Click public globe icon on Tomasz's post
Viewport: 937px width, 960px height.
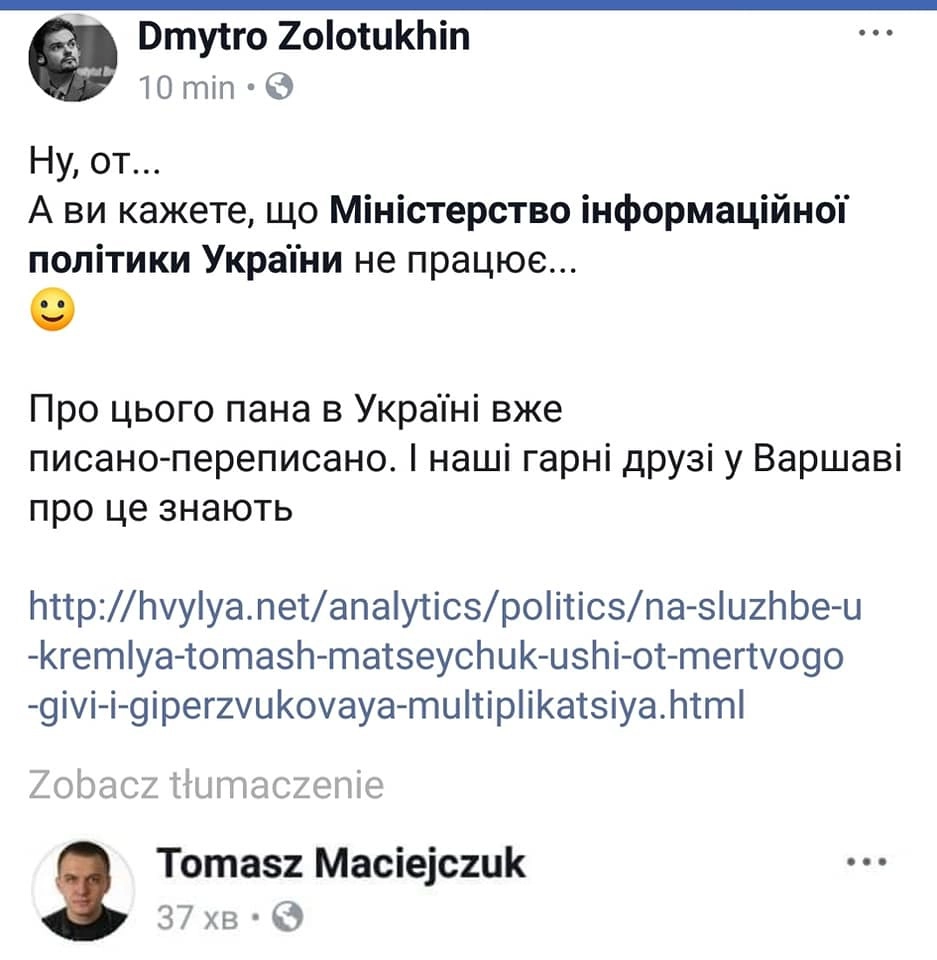pyautogui.click(x=288, y=916)
